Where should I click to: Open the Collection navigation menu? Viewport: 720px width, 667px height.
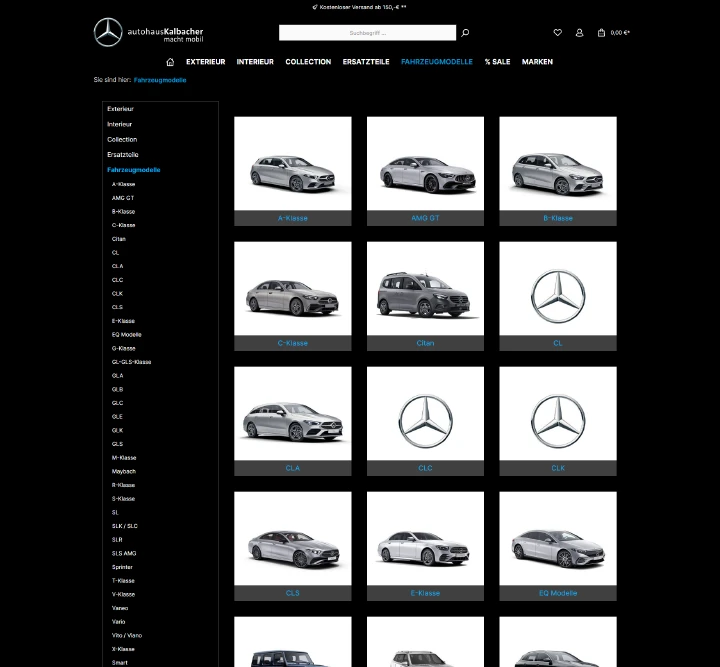tap(308, 62)
